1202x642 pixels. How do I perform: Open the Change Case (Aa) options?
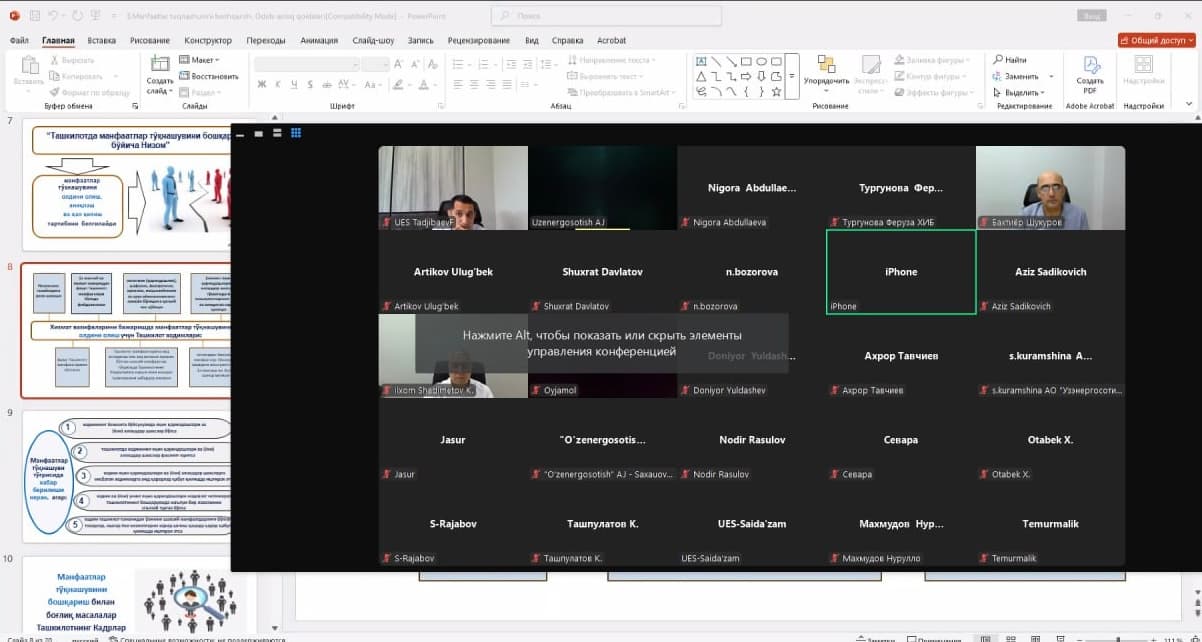pyautogui.click(x=375, y=83)
